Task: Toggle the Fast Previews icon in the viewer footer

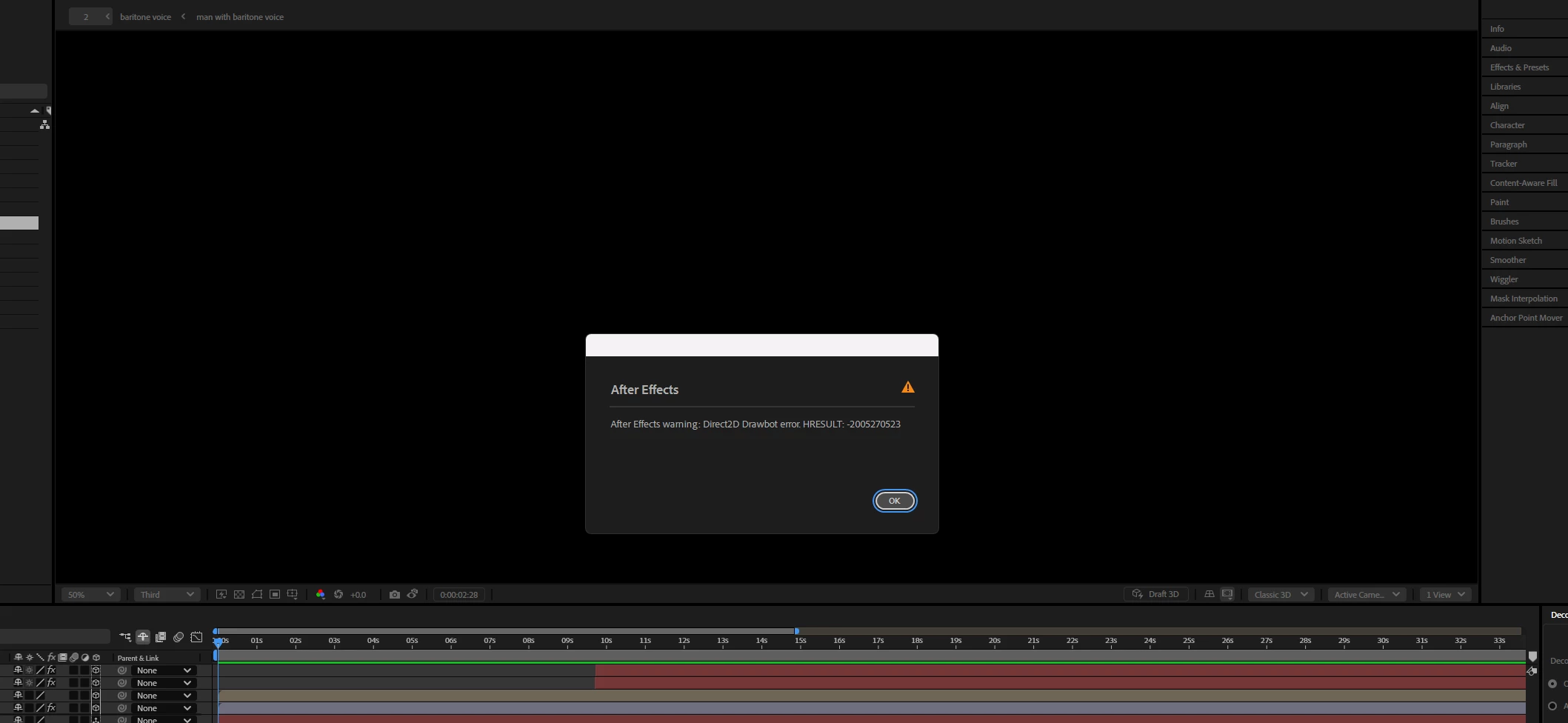Action: point(221,594)
